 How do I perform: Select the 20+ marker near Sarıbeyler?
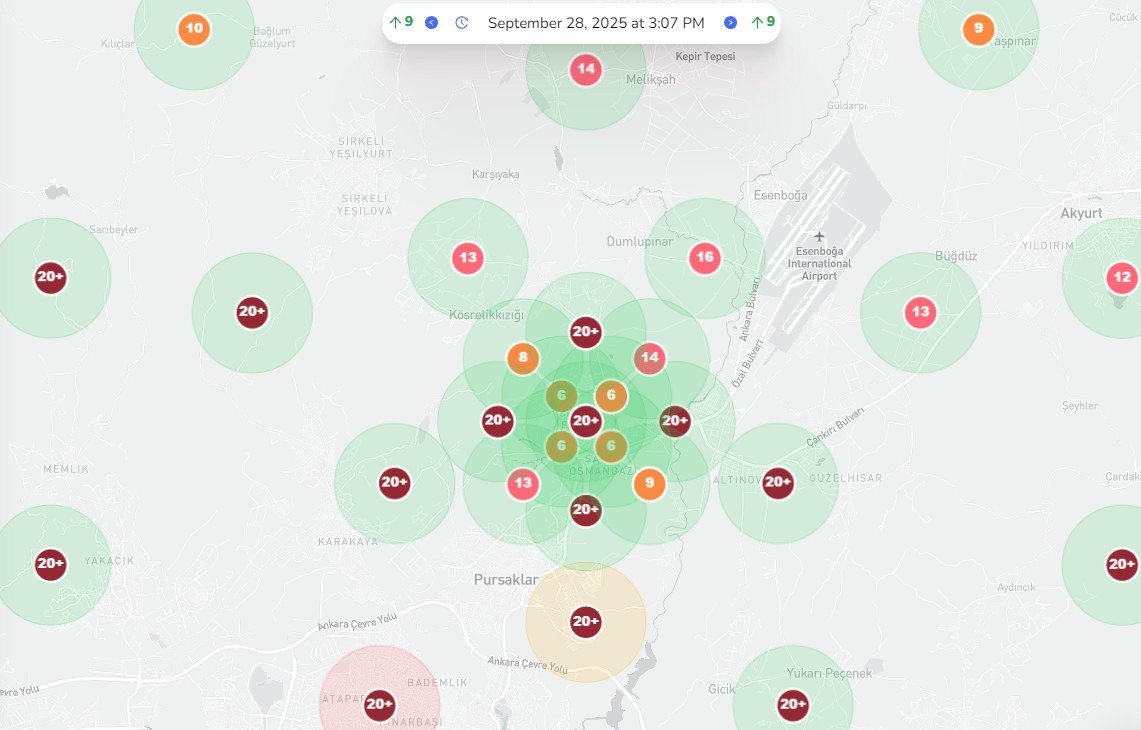(51, 278)
